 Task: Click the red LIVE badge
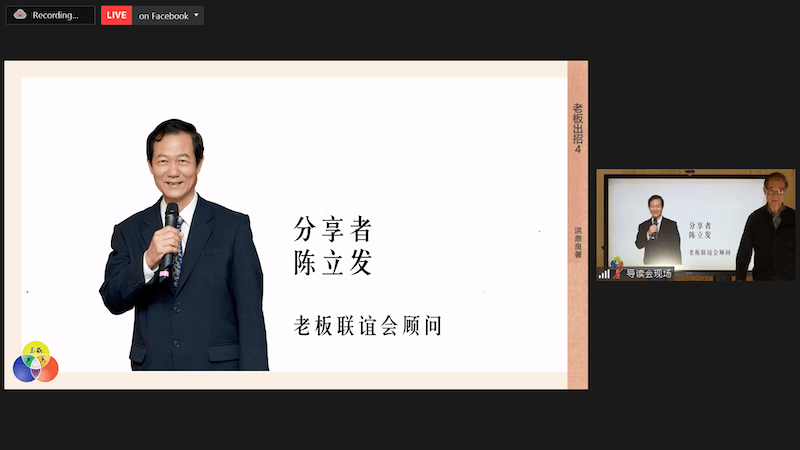point(117,15)
